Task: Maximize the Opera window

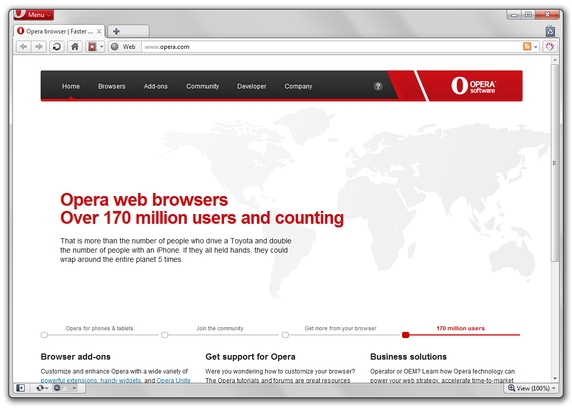Action: click(x=528, y=15)
